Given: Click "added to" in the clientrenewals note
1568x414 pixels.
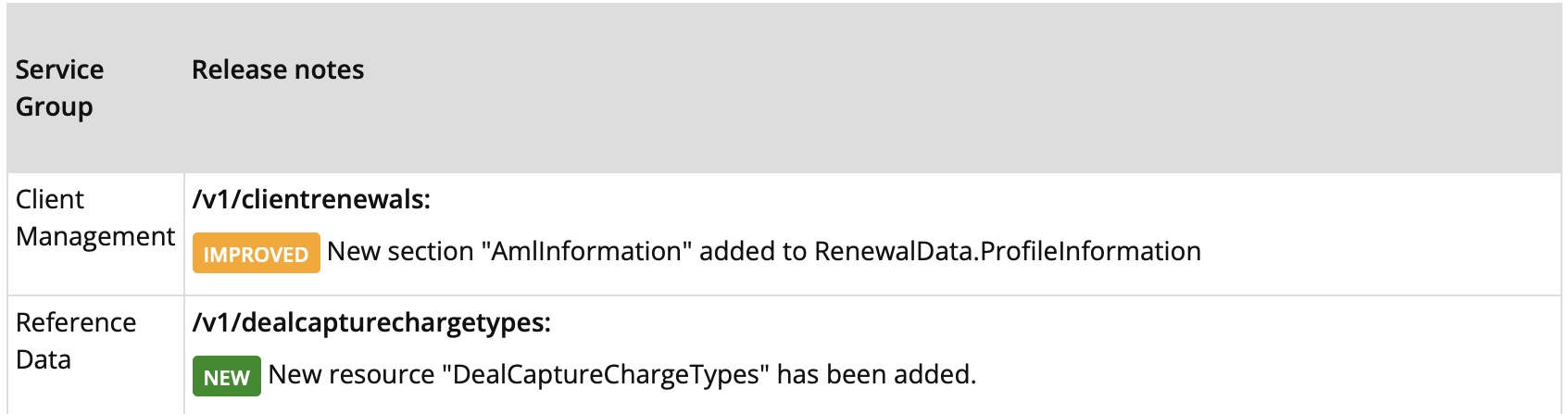Looking at the screenshot, I should [753, 251].
